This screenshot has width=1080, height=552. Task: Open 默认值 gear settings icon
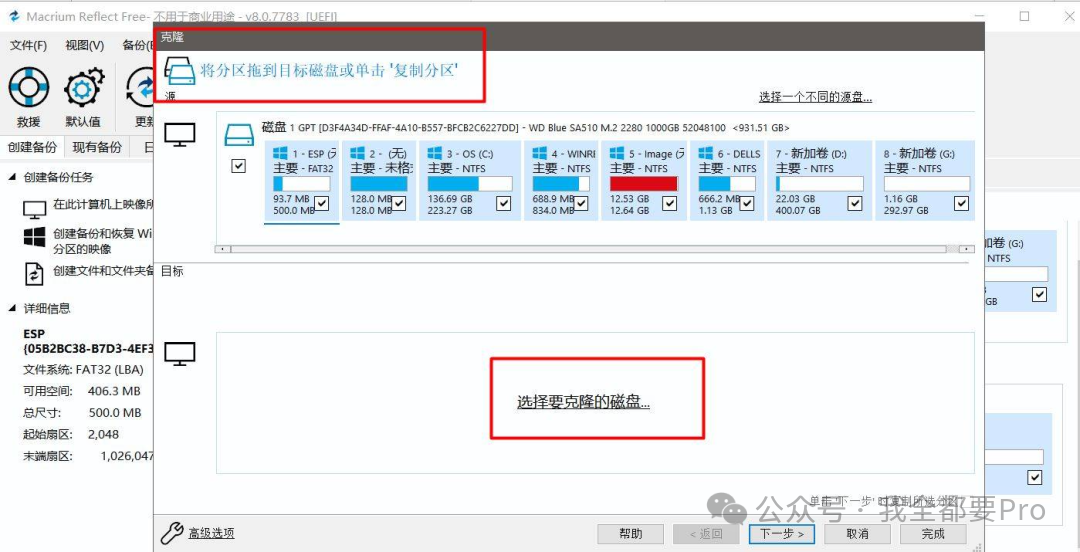[83, 89]
